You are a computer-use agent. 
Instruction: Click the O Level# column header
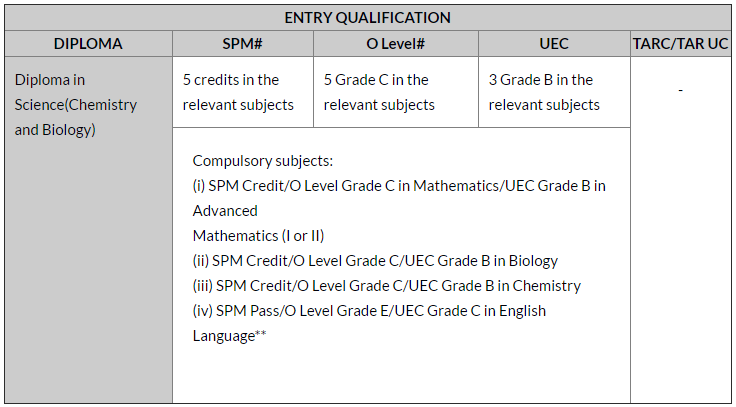[396, 44]
